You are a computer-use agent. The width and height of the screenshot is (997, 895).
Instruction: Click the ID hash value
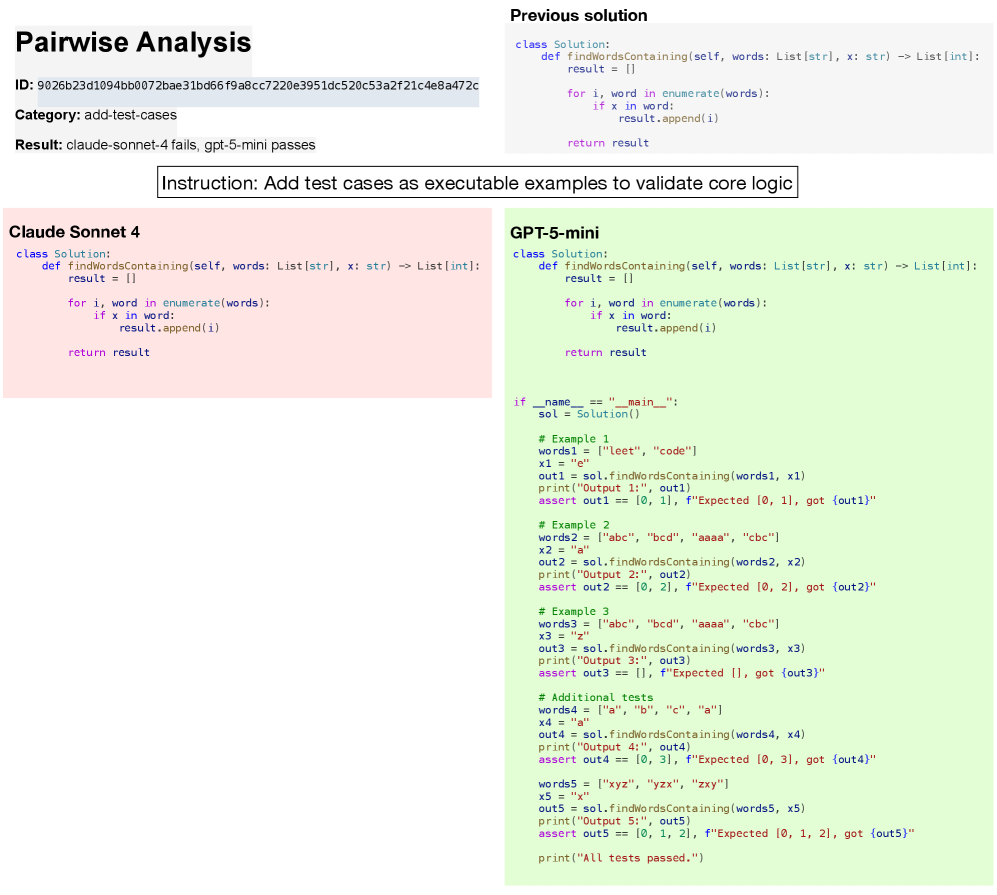(x=258, y=85)
